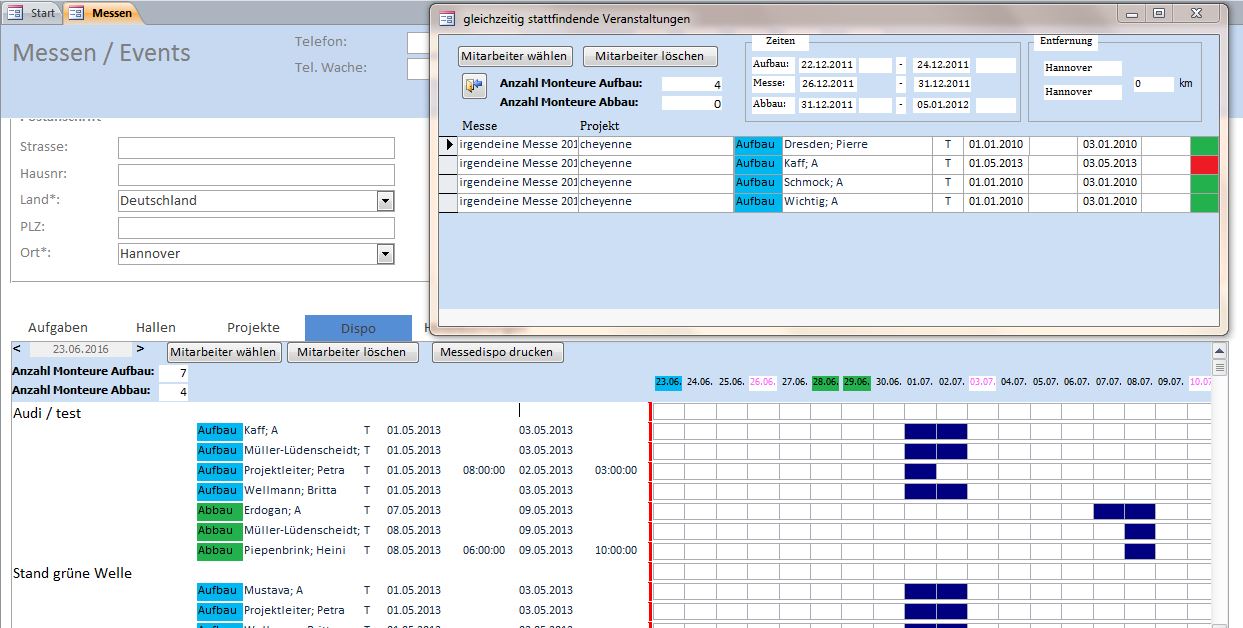Click into the Strasse input field

(x=256, y=148)
